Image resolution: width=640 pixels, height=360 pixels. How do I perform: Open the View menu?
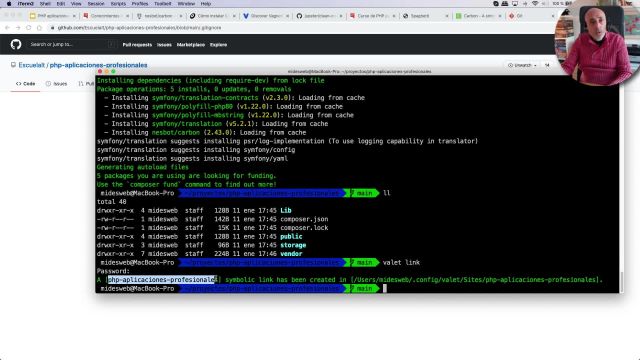76,4
